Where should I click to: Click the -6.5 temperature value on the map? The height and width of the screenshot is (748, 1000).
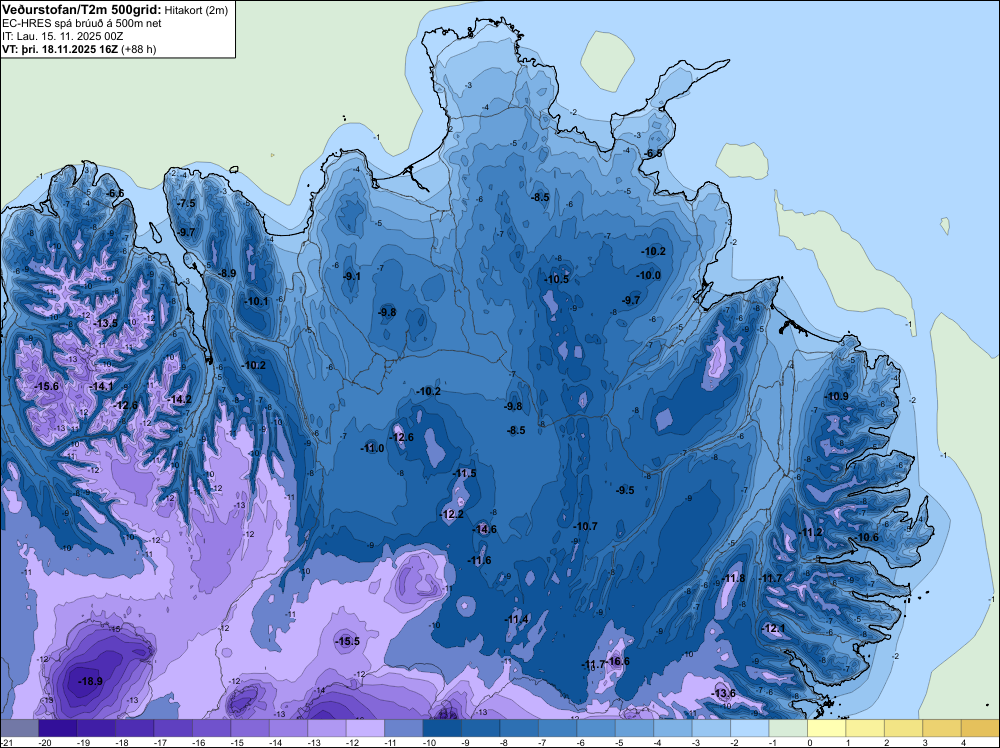tap(652, 154)
